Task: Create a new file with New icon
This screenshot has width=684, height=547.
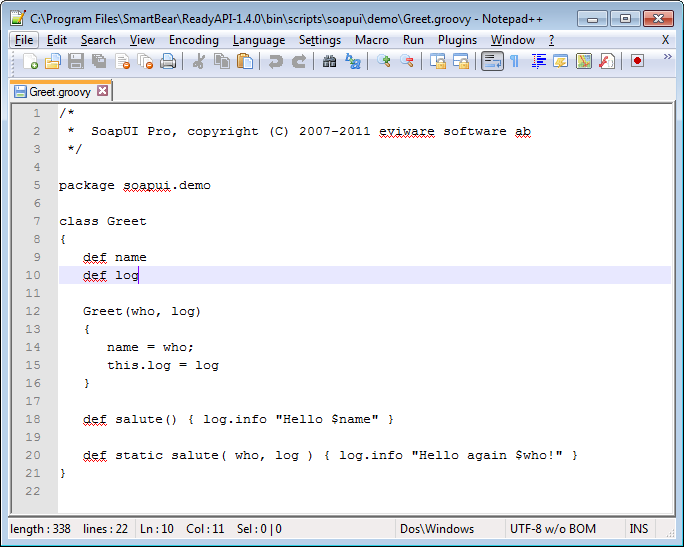Action: click(30, 61)
